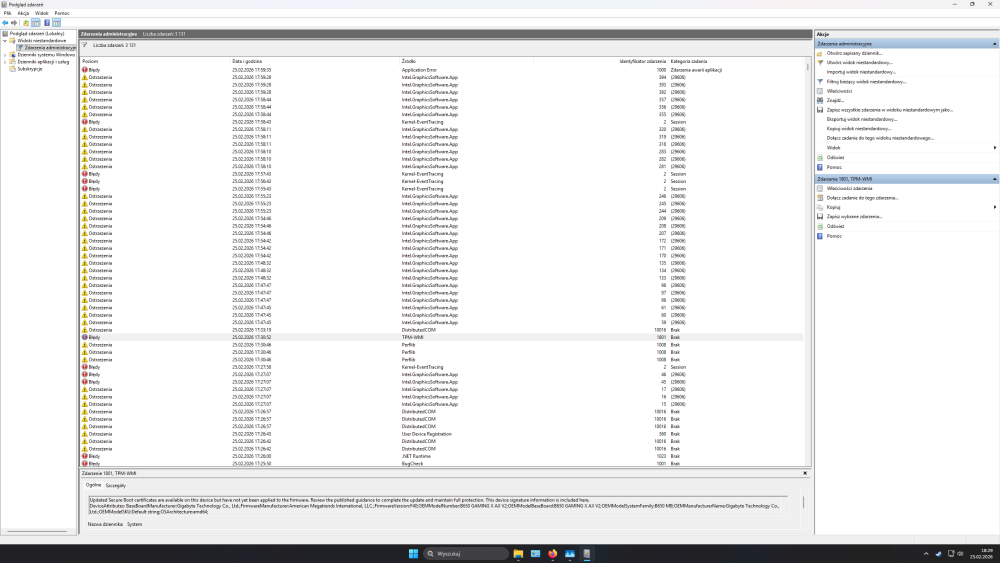Click the floppy-disk icon beside 'Zapisz wybrane zdarzenia...'
The height and width of the screenshot is (563, 1000).
[820, 217]
